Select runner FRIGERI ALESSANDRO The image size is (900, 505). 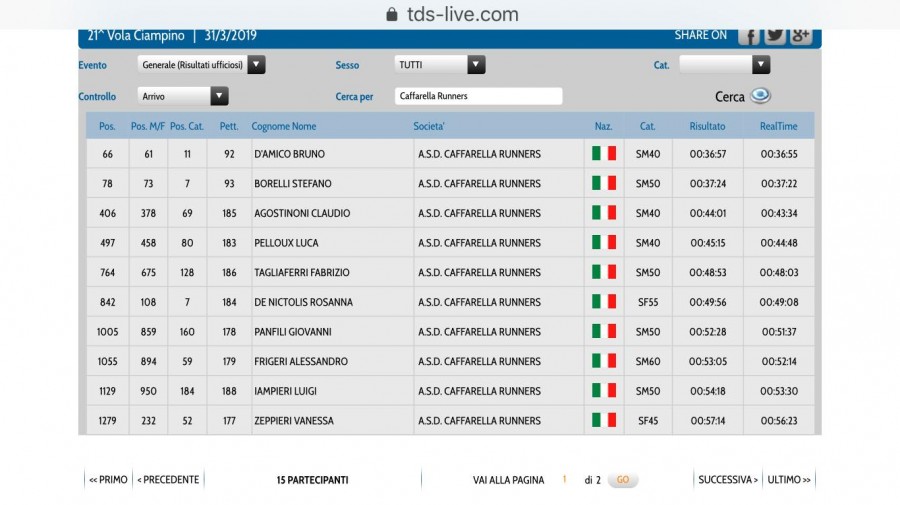[301, 361]
